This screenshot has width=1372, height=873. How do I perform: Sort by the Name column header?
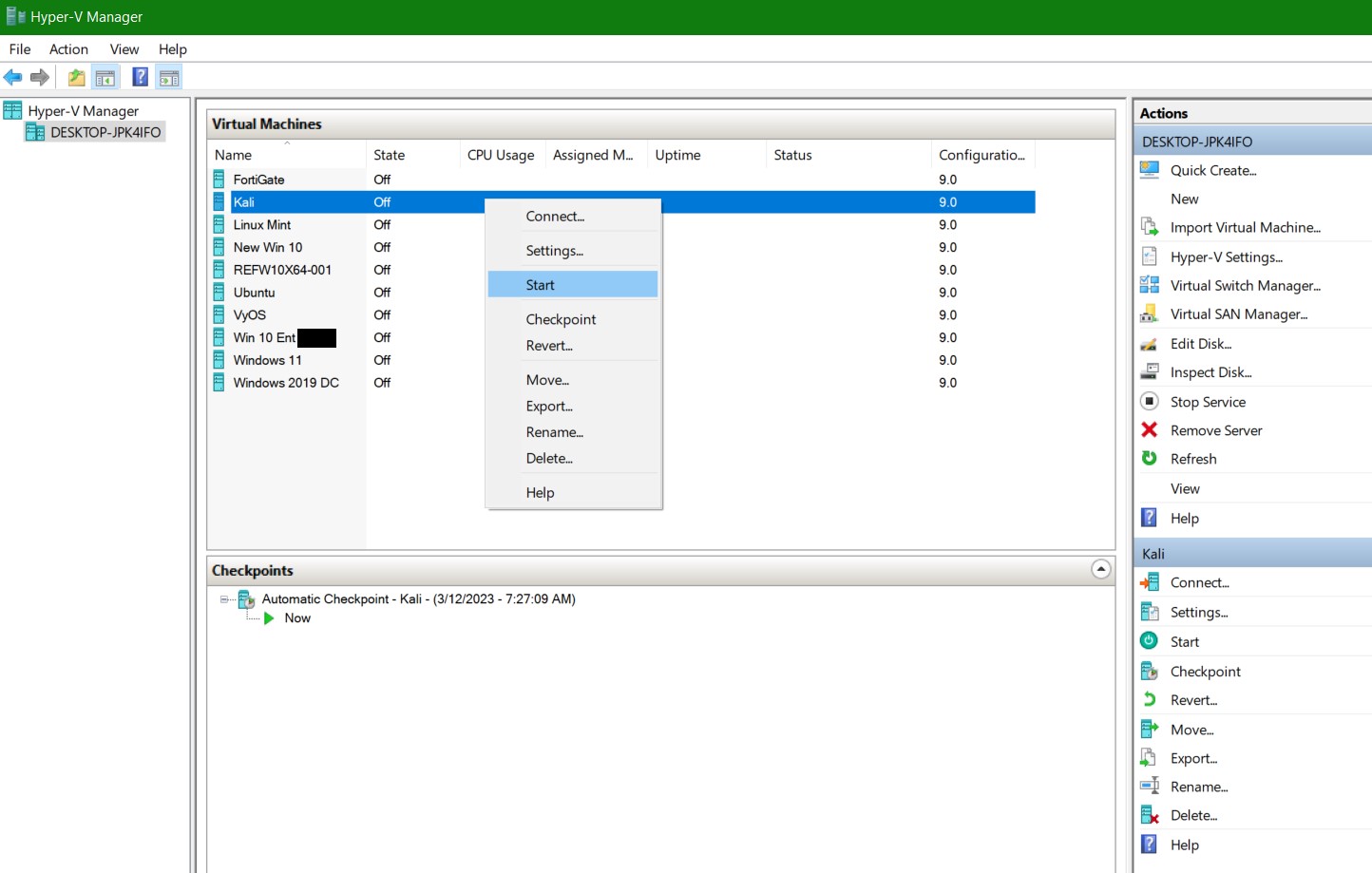coord(286,155)
